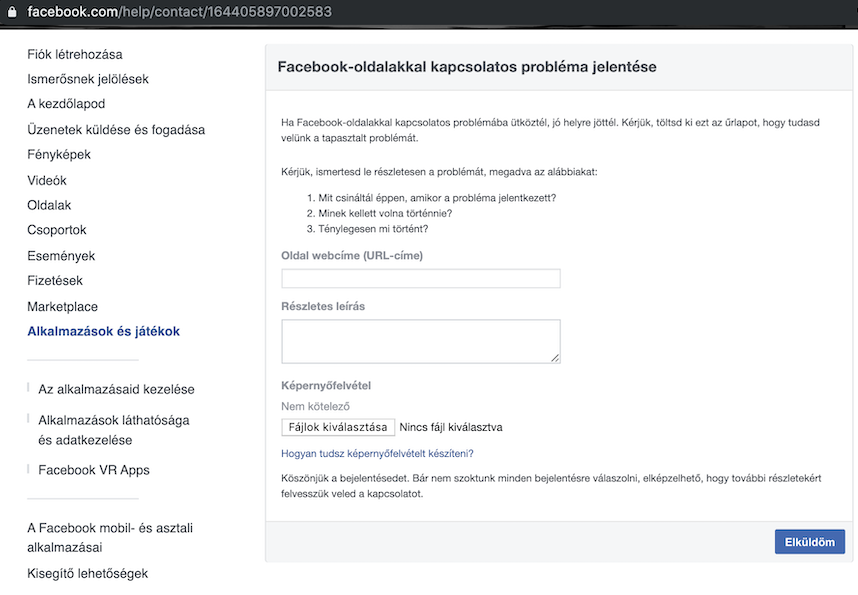Focus the Részletes leírás text area
Screen dimensions: 858x595
pos(421,341)
